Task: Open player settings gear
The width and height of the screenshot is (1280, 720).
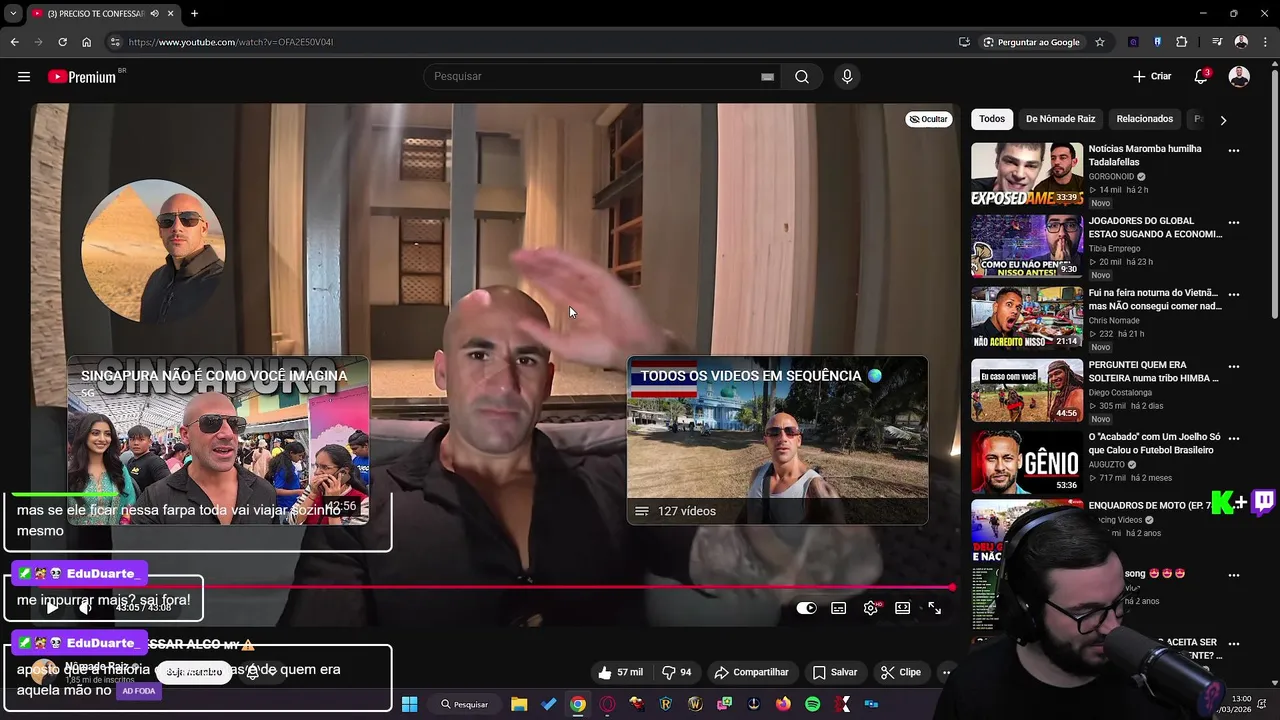Action: pos(871,608)
